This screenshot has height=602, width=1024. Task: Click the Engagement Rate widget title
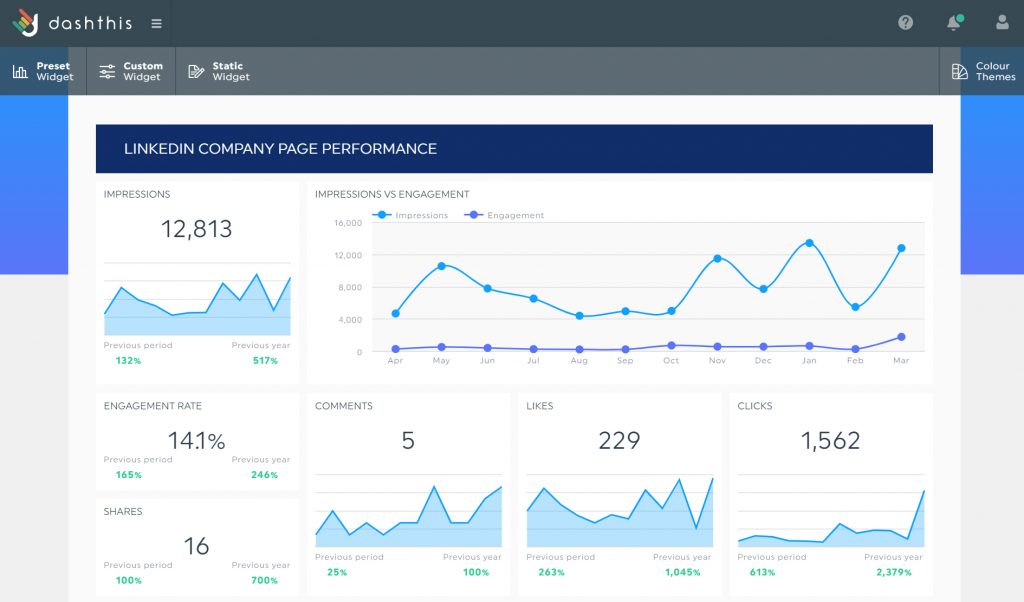tap(153, 405)
